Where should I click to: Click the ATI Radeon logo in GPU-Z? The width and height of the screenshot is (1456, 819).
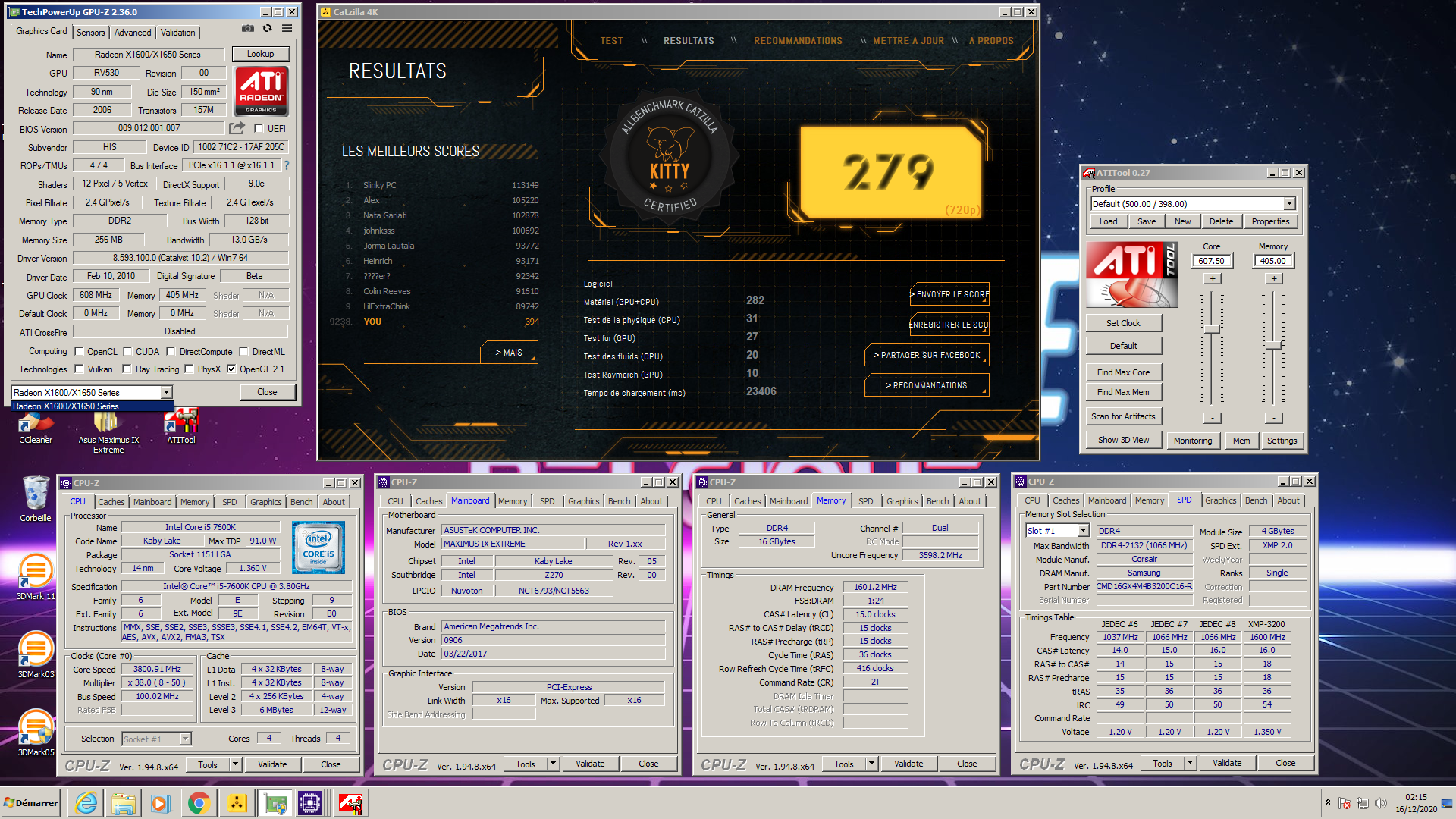(x=261, y=91)
